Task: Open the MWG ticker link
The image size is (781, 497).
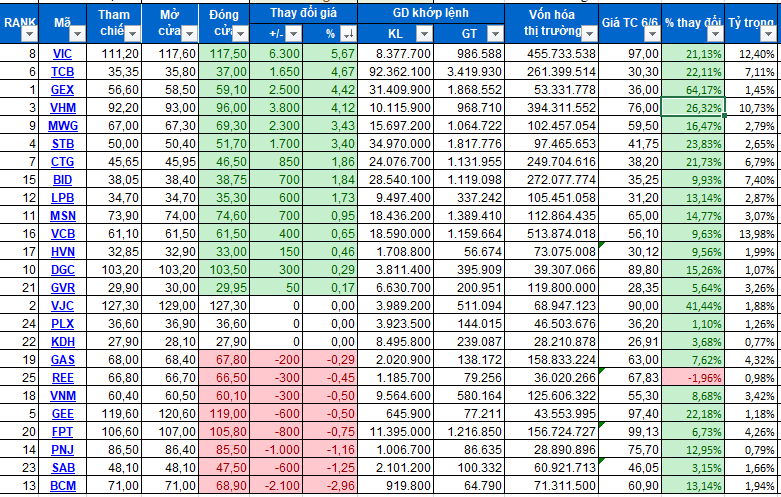Action: (62, 125)
